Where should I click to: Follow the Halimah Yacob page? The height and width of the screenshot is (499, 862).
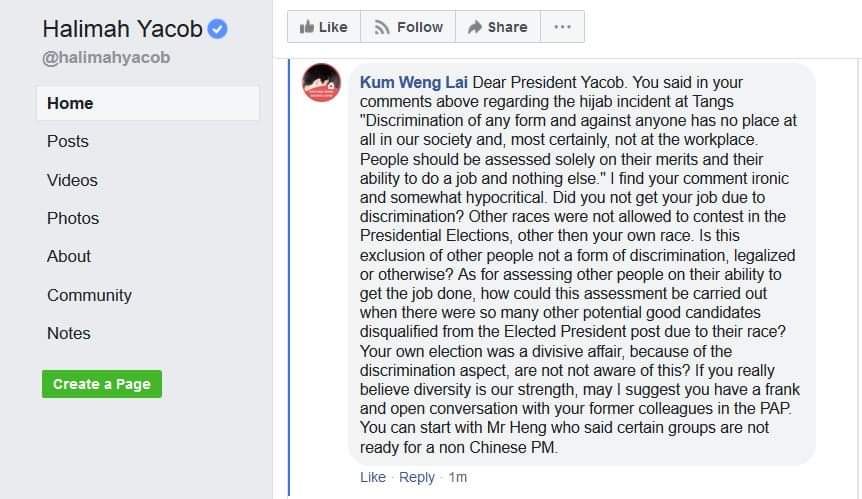point(408,27)
